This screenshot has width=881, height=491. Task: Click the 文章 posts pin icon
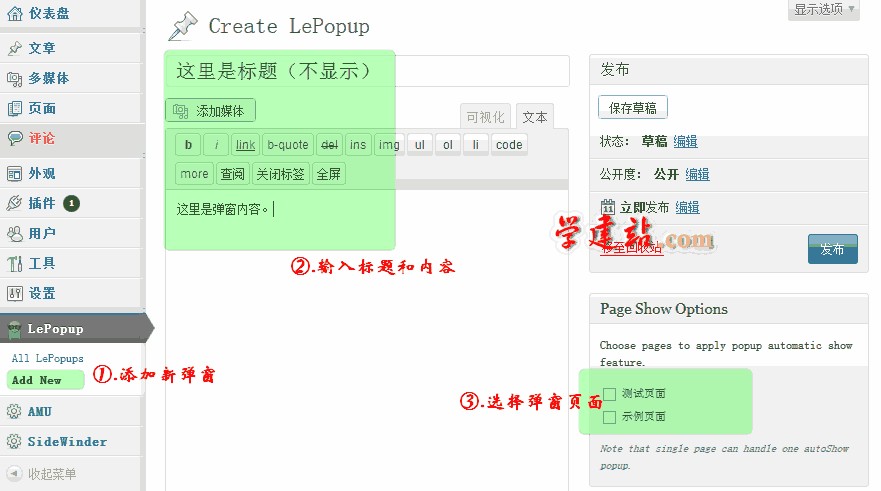coord(15,48)
